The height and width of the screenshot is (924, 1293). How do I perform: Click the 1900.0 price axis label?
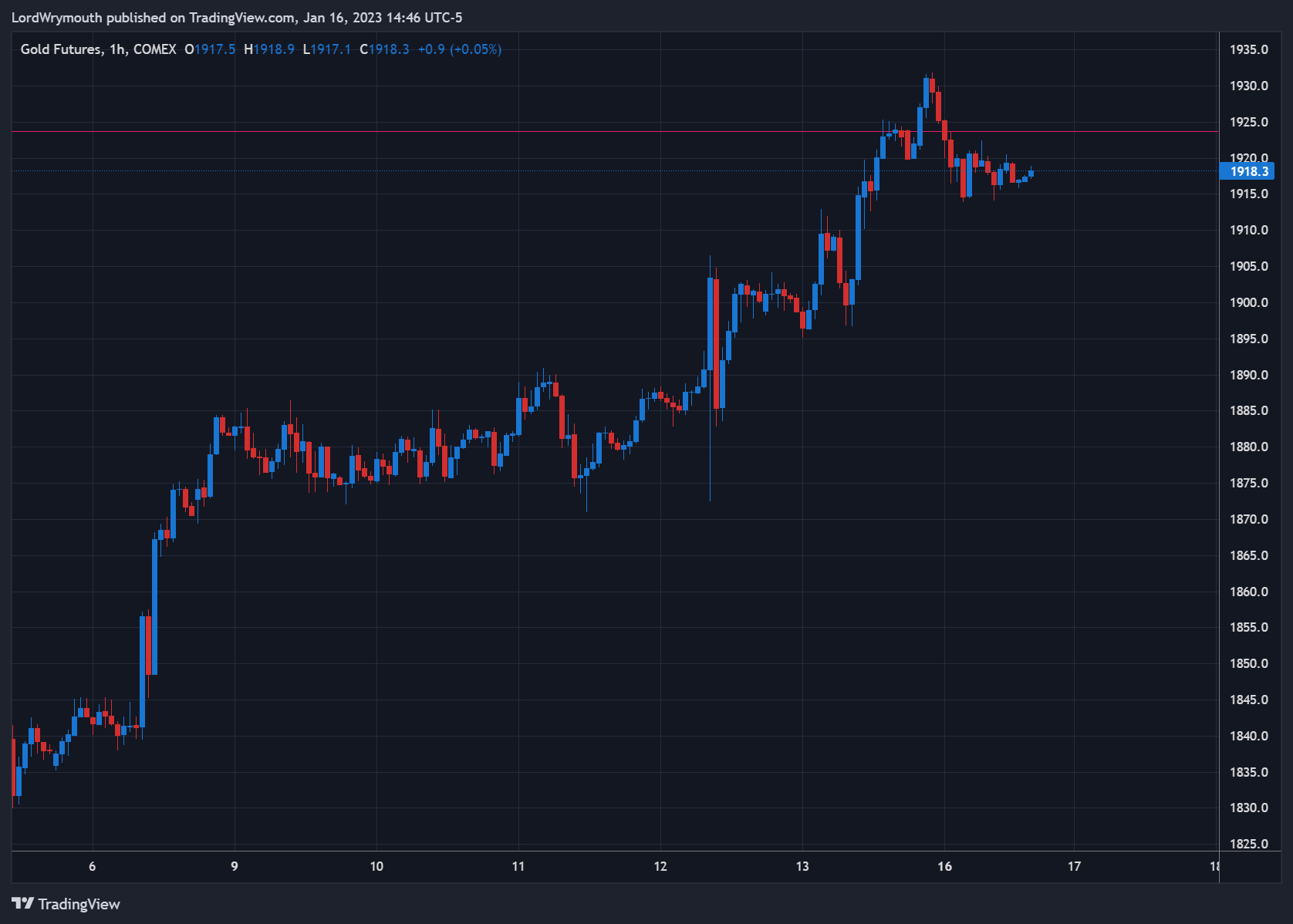tap(1249, 302)
